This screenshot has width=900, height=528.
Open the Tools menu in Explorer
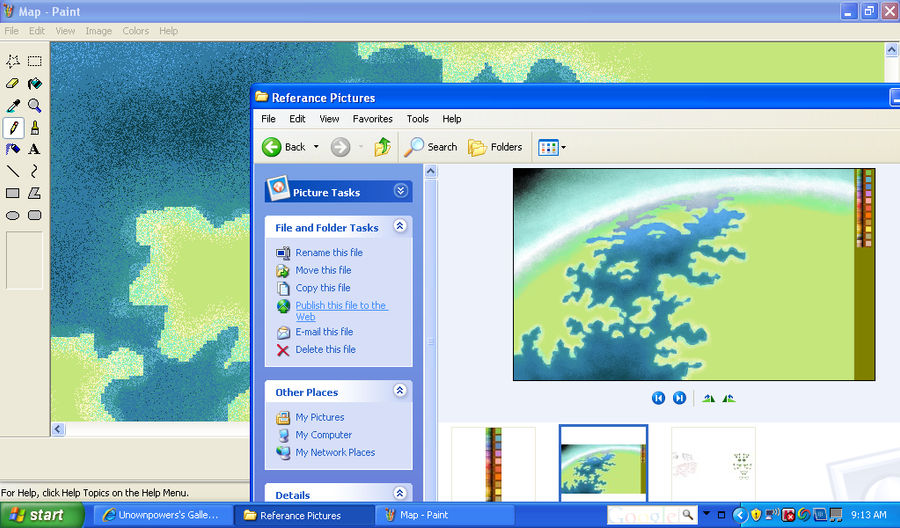[417, 119]
